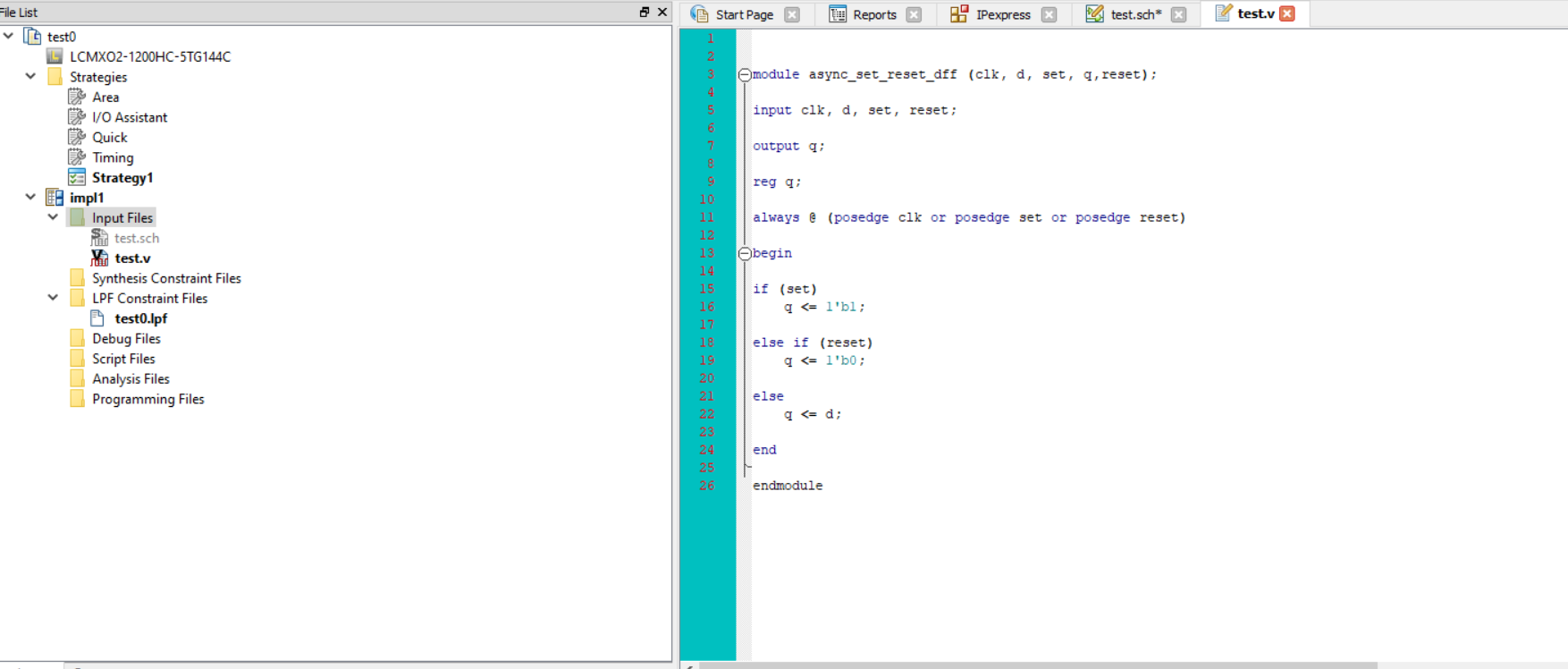Image resolution: width=1568 pixels, height=669 pixels.
Task: Fold the begin block in editor
Action: click(745, 254)
